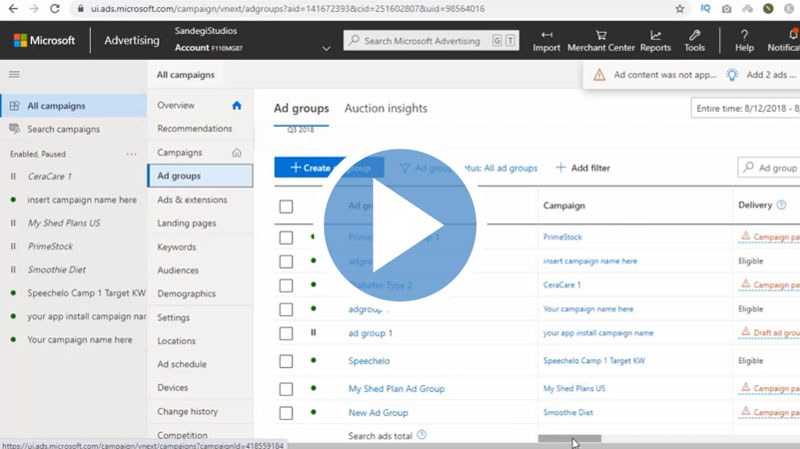Select the Ad groups tab
Screen dimensions: 800x449
(x=301, y=108)
